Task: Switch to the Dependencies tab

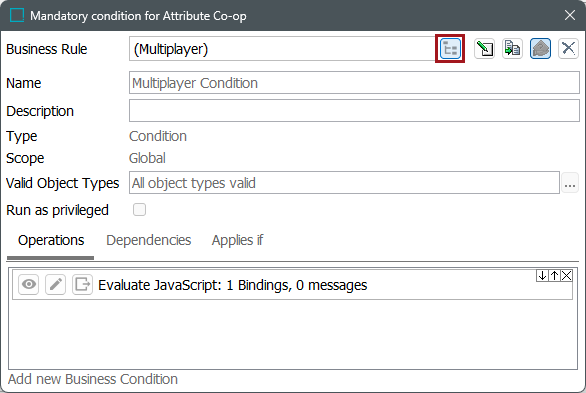Action: coord(149,240)
